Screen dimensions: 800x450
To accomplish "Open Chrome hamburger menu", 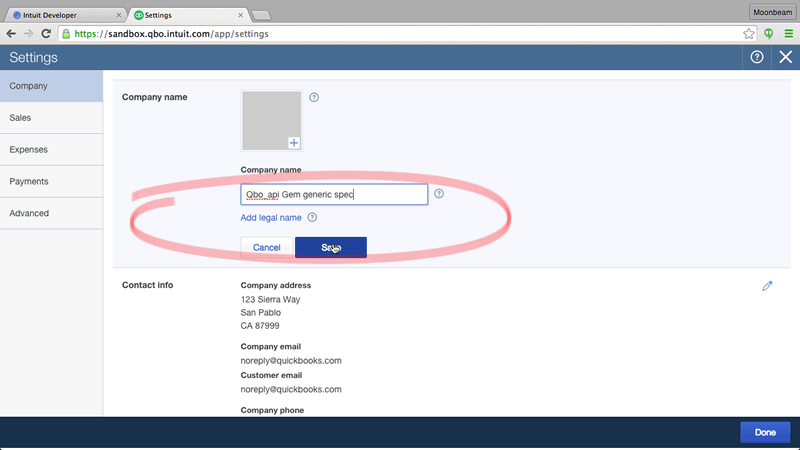I will click(x=789, y=34).
